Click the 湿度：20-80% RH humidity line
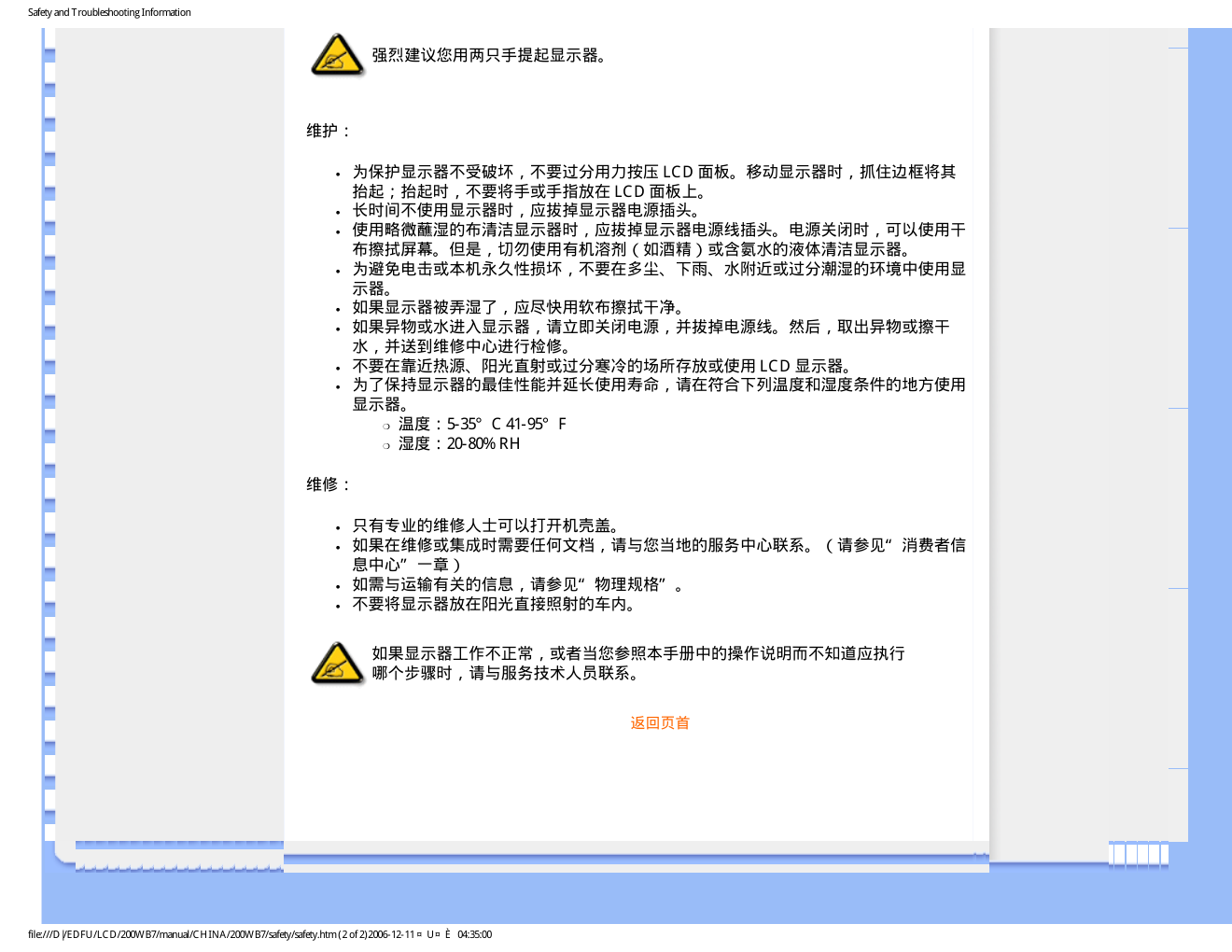The width and height of the screenshot is (1232, 952). (x=458, y=443)
